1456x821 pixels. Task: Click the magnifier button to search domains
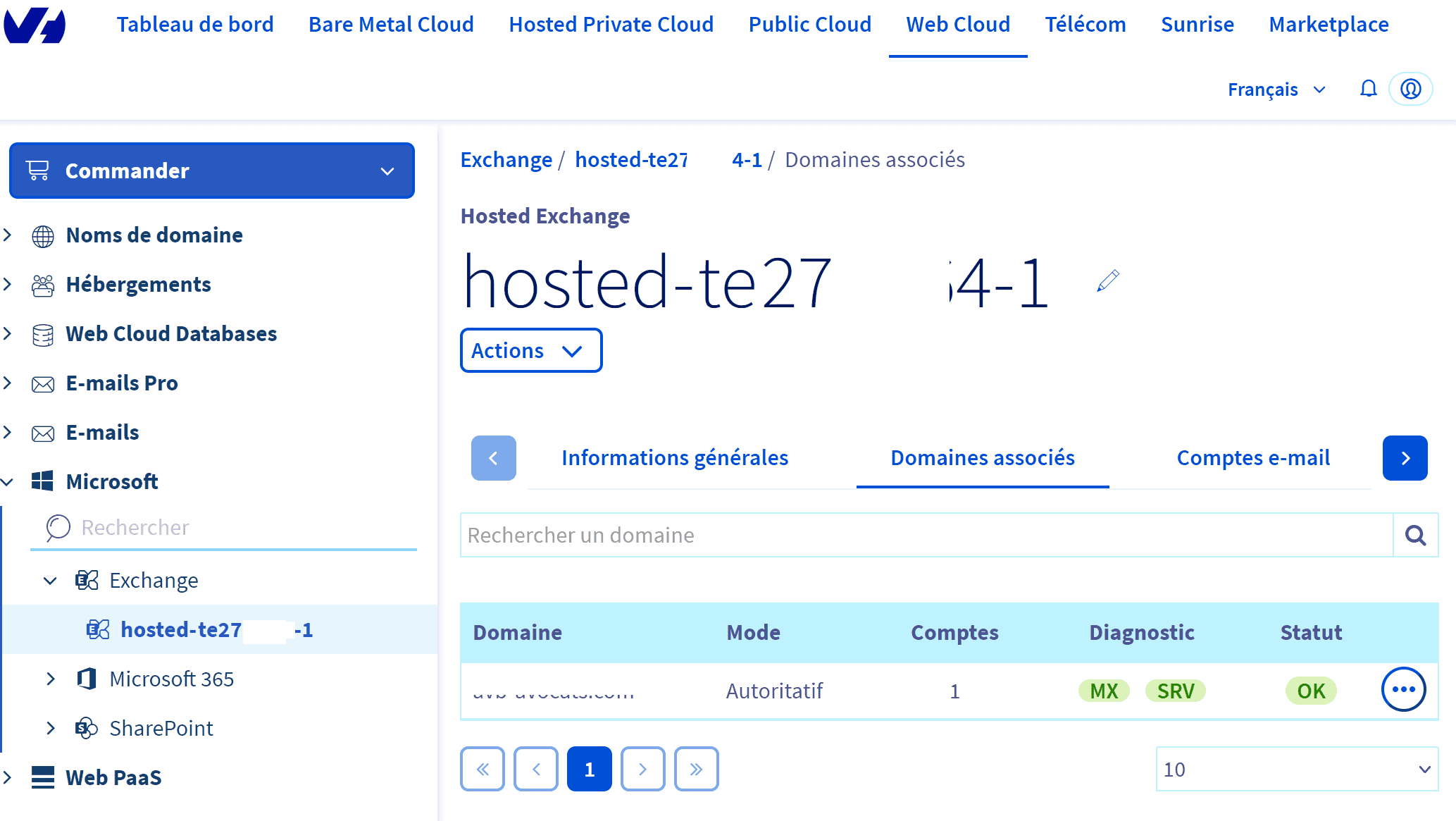[x=1415, y=536]
